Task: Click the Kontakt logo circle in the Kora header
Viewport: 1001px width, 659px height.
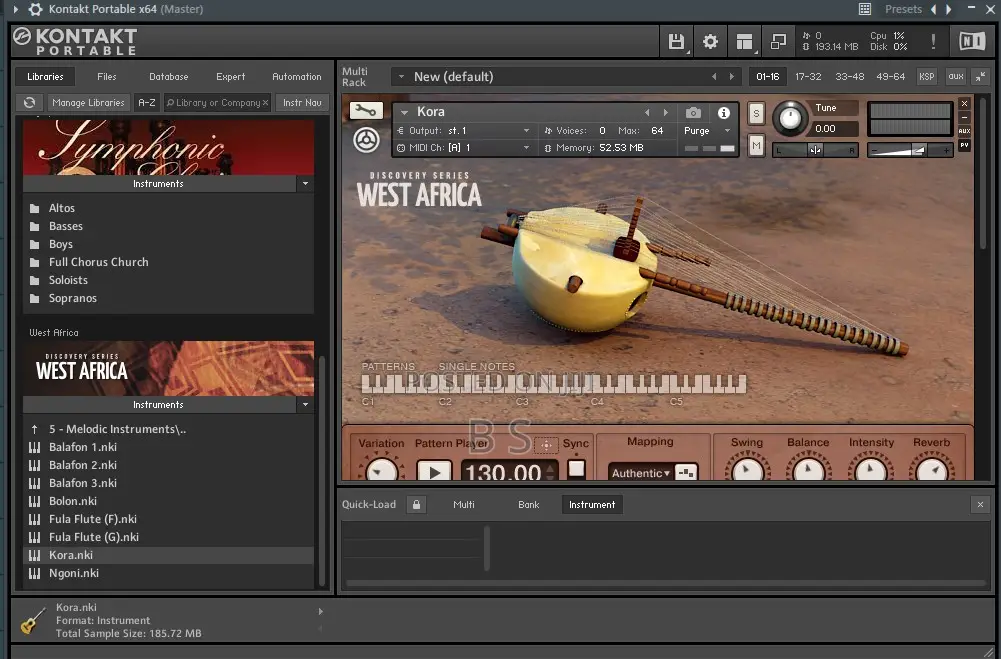Action: point(366,140)
